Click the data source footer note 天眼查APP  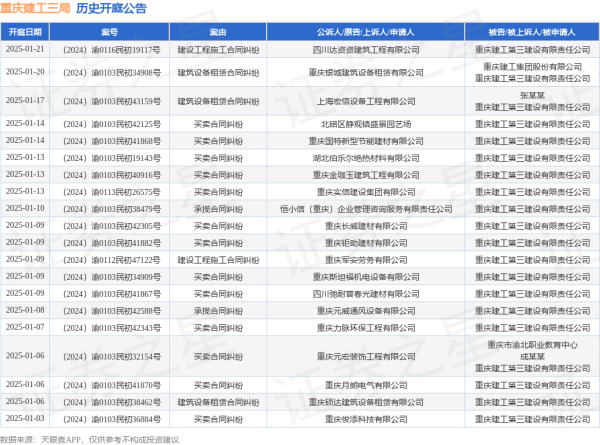(60, 440)
